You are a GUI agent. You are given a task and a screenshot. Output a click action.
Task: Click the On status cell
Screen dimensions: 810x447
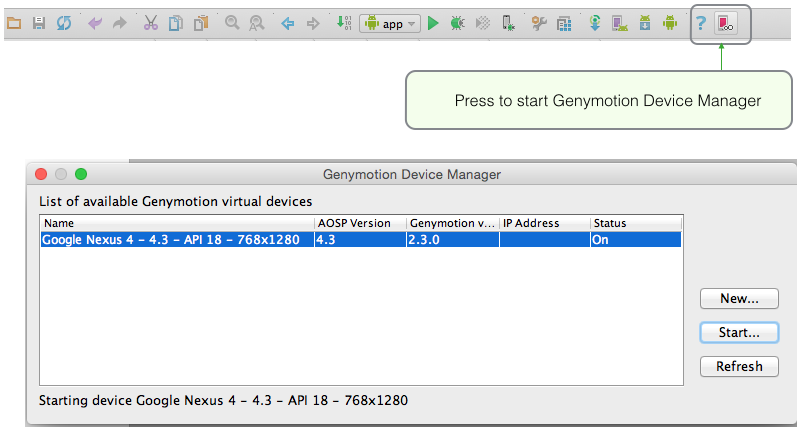[636, 240]
